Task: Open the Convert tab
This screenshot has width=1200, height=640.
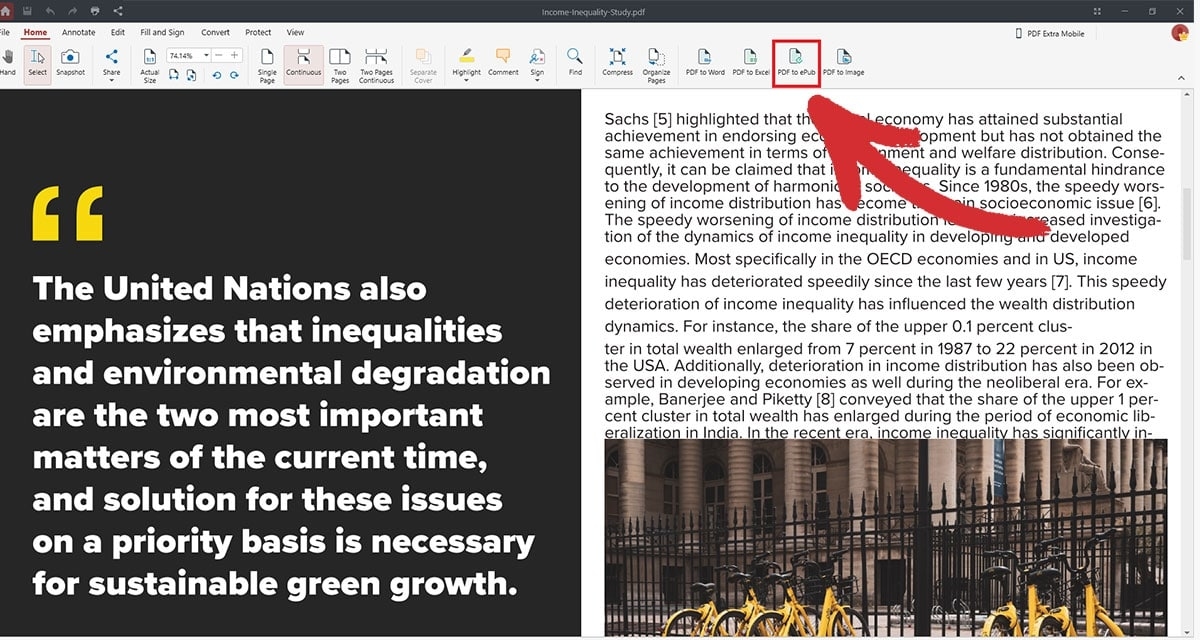Action: pos(215,32)
